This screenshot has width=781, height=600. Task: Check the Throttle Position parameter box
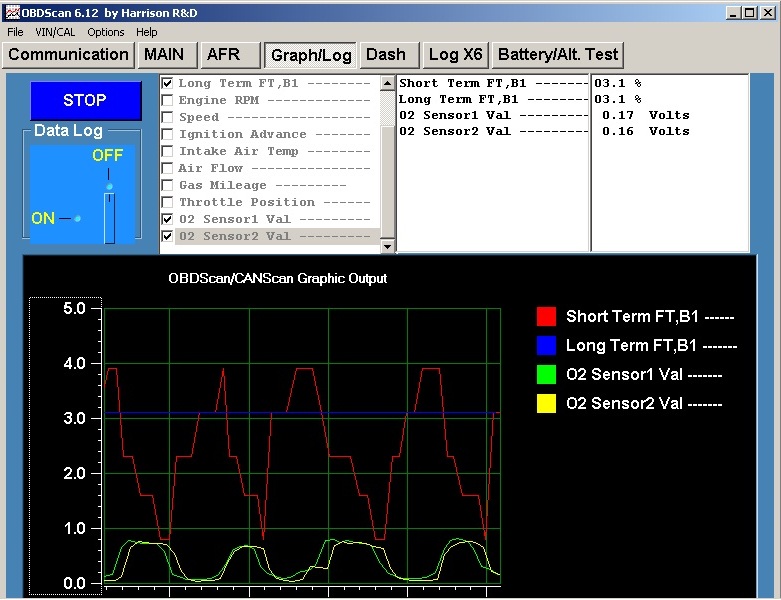point(167,202)
